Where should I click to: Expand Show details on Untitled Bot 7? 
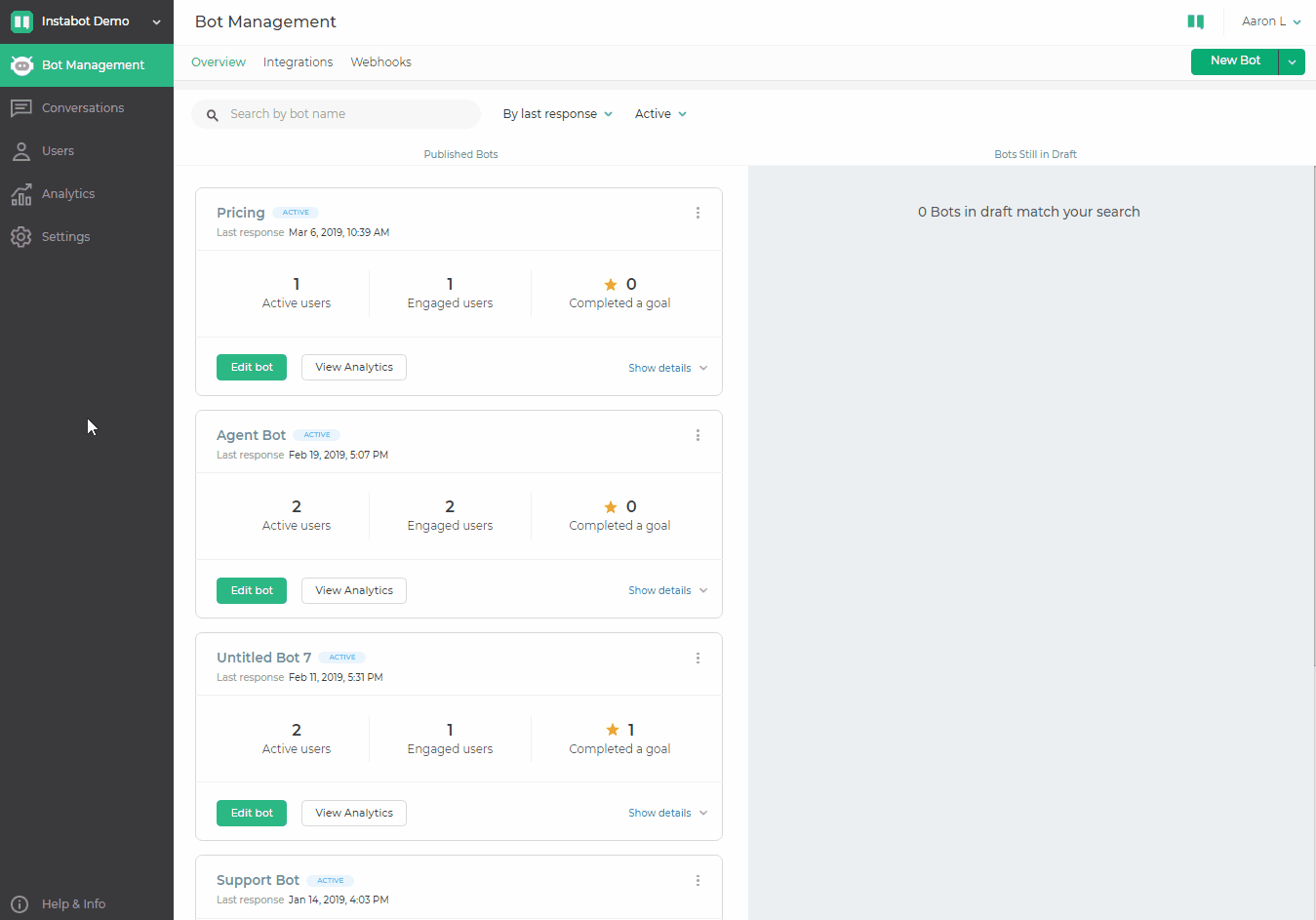click(x=668, y=813)
